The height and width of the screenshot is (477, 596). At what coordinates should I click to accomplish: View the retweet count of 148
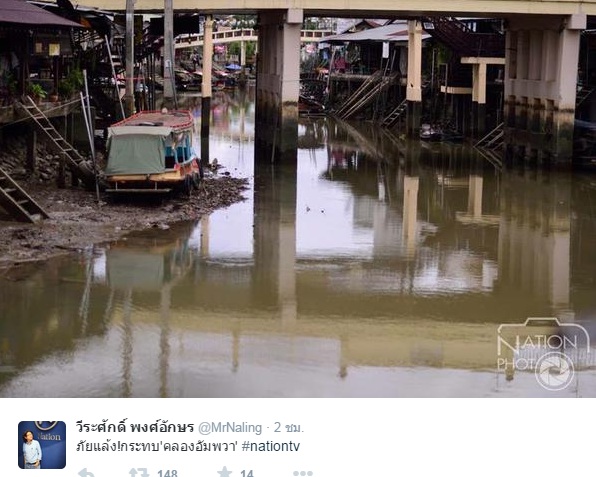pos(167,473)
